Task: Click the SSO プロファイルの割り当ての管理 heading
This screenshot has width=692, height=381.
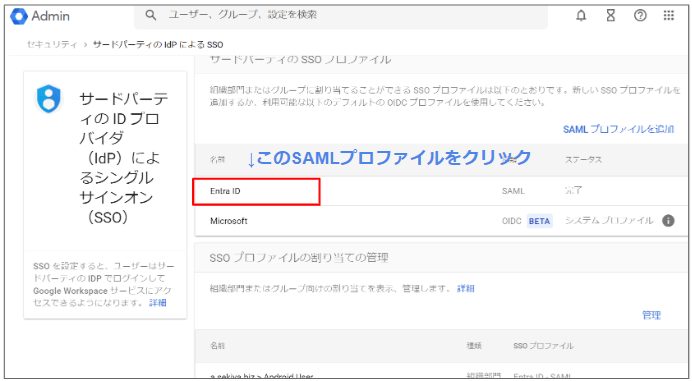Action: click(299, 257)
